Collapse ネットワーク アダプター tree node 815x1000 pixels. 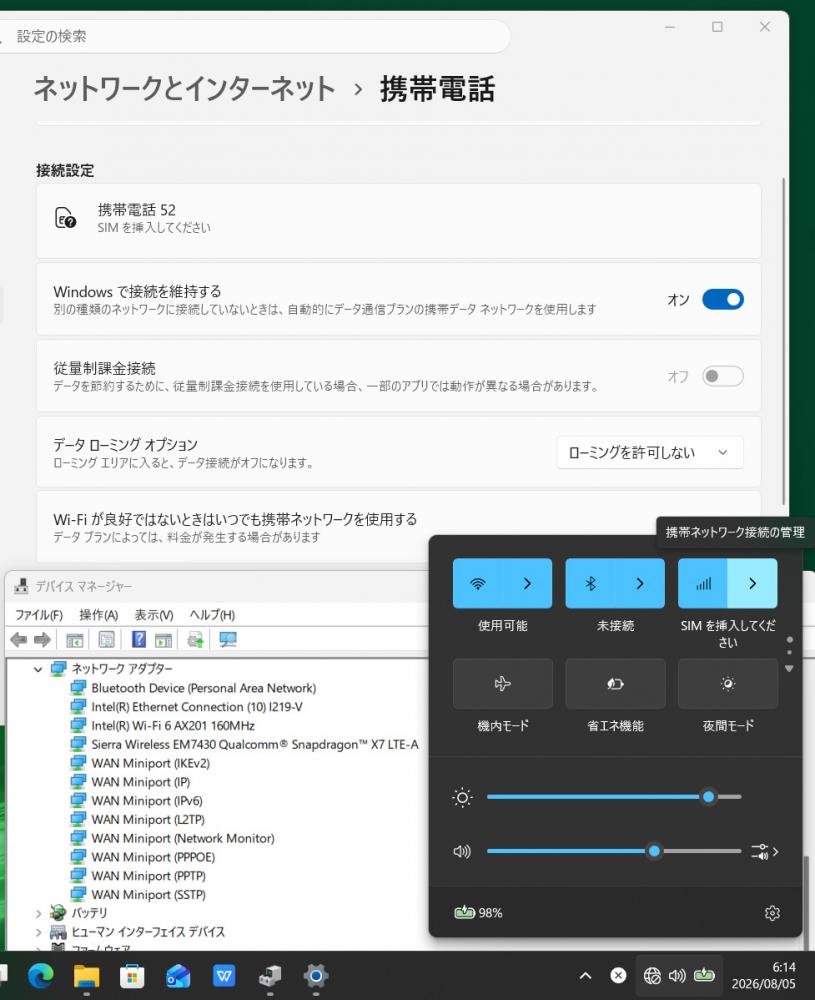pos(38,669)
